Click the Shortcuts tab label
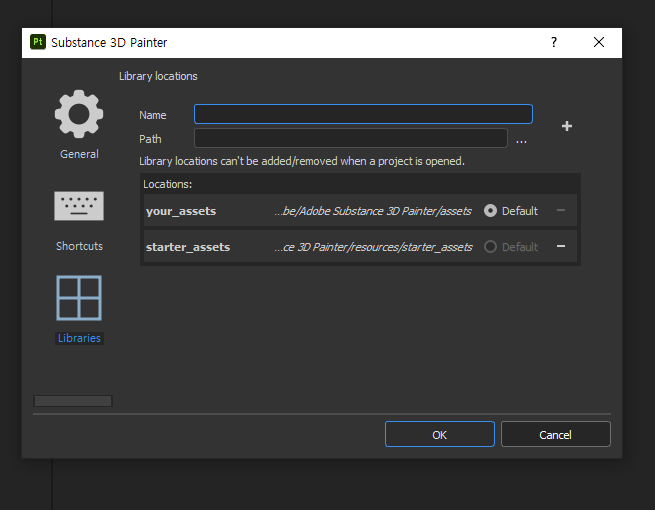 79,246
